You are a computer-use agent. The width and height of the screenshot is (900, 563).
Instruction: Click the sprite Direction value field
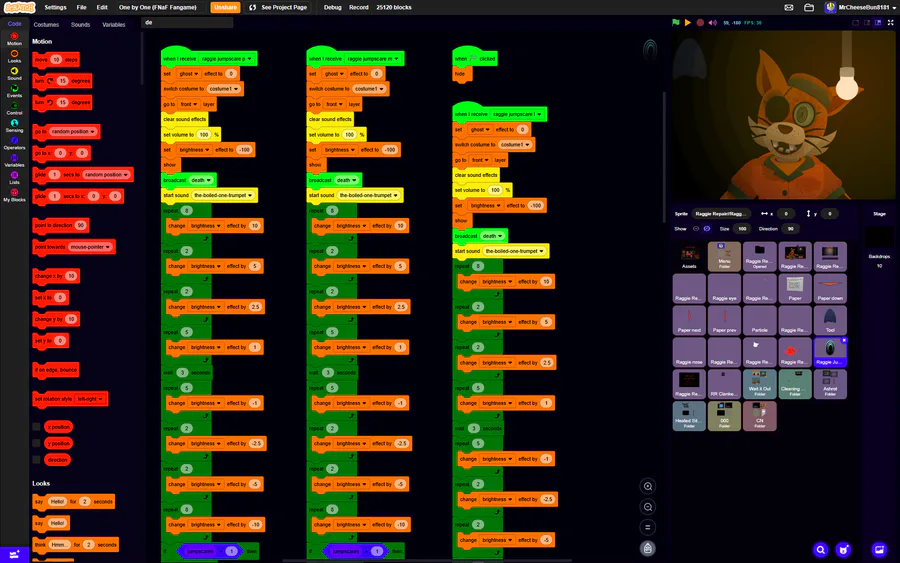tap(790, 228)
